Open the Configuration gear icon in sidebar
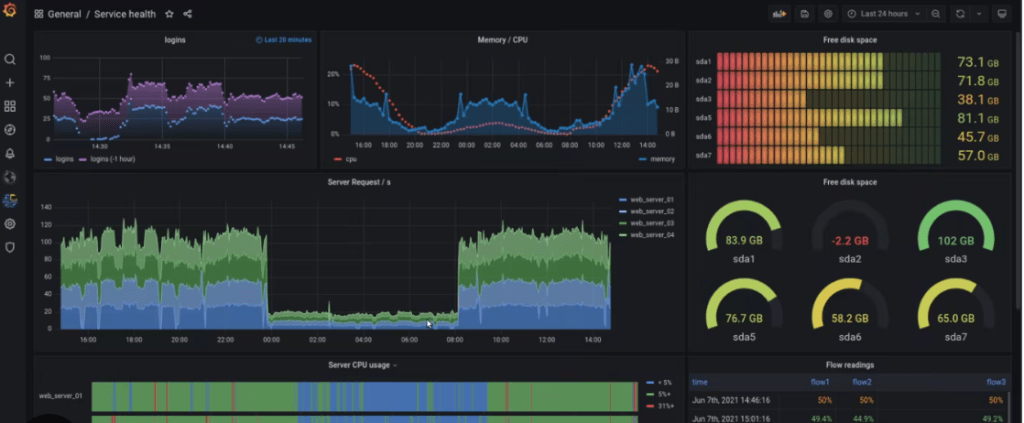The image size is (1024, 423). coord(10,224)
